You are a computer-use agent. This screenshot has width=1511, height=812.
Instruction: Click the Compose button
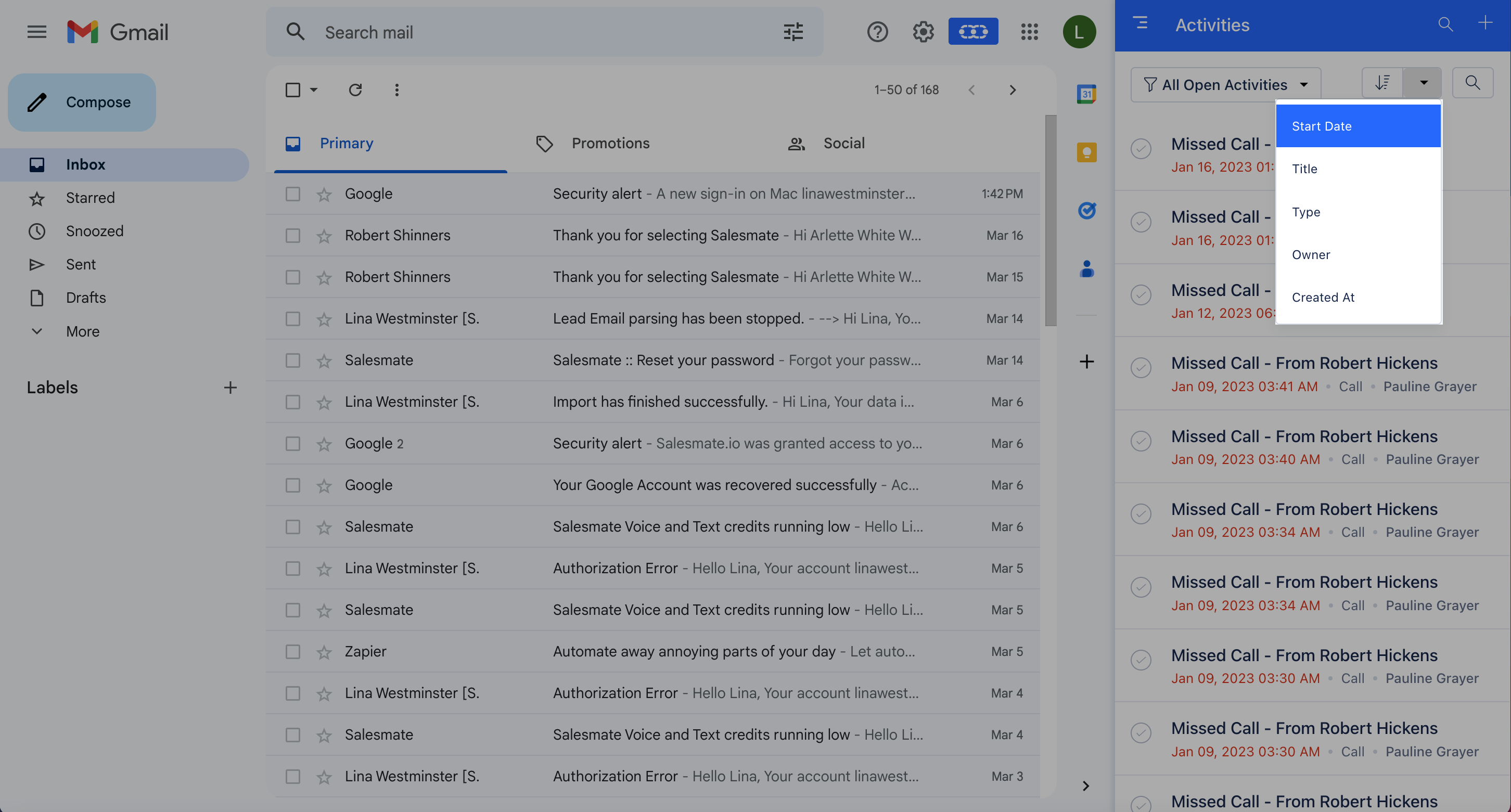click(x=82, y=101)
